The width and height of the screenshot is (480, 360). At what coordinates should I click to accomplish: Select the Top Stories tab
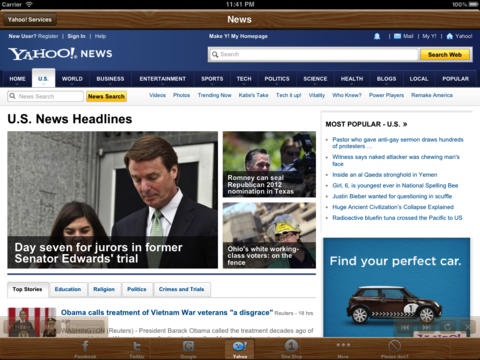tap(27, 289)
